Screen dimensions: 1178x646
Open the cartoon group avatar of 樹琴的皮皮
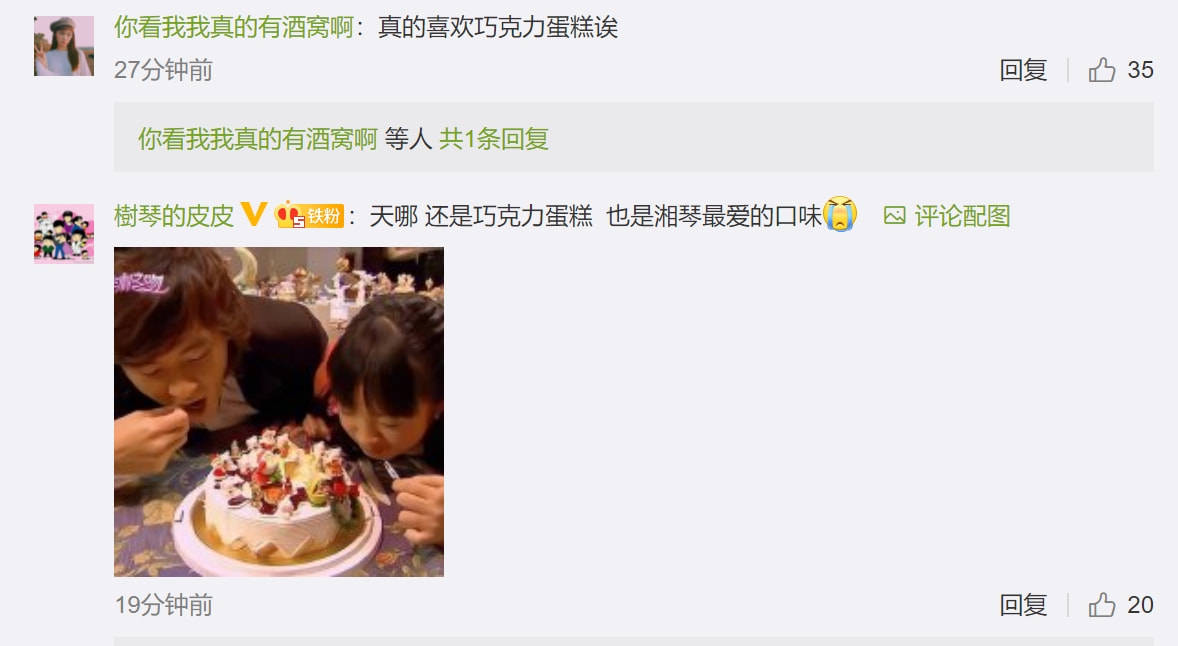coord(64,234)
